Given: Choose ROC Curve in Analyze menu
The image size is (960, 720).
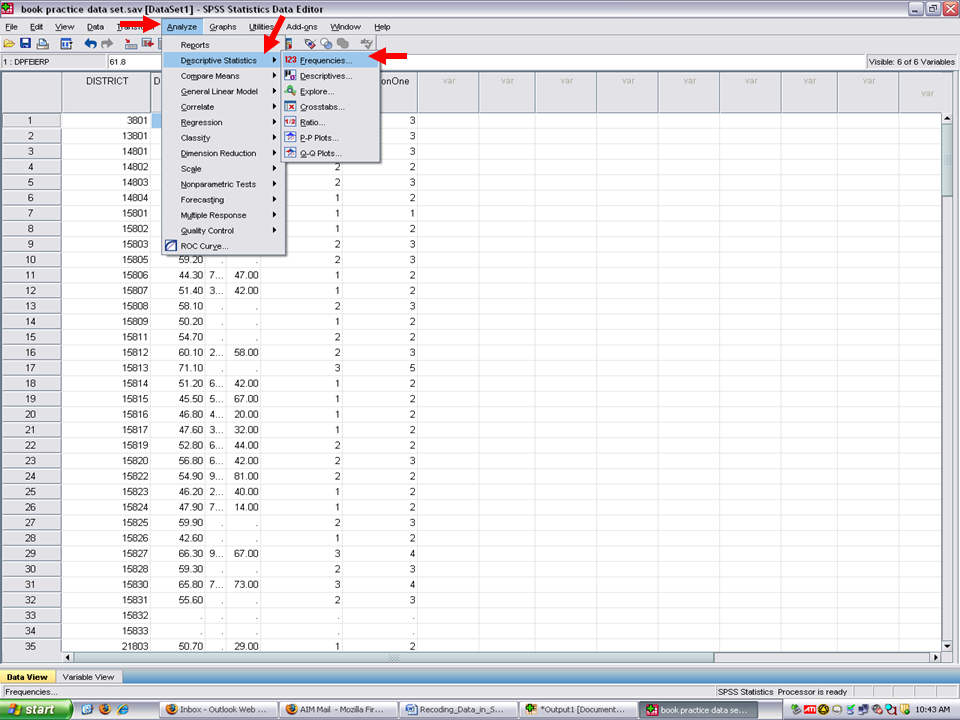Looking at the screenshot, I should point(204,246).
